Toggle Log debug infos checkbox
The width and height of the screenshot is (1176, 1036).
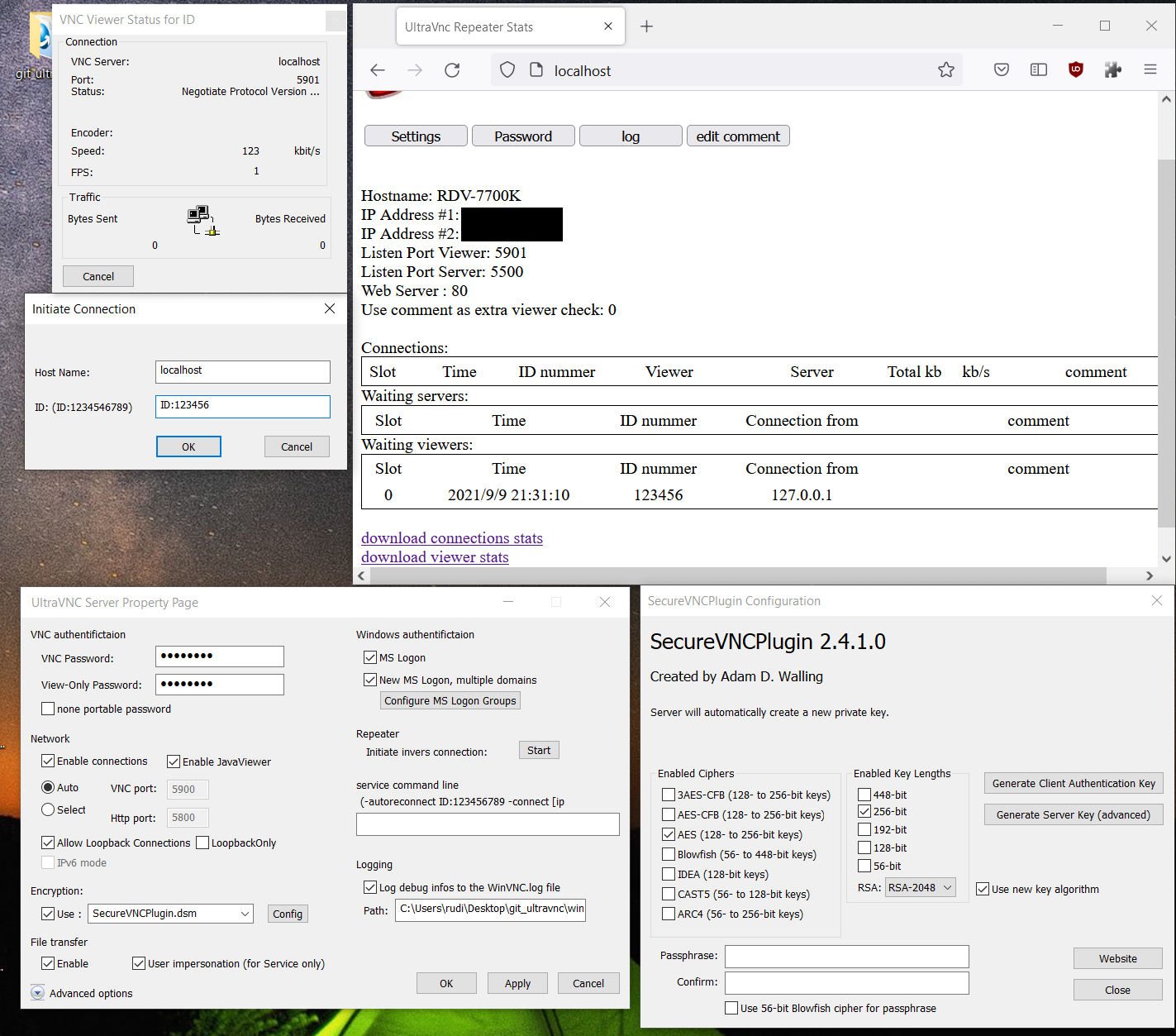[x=370, y=887]
